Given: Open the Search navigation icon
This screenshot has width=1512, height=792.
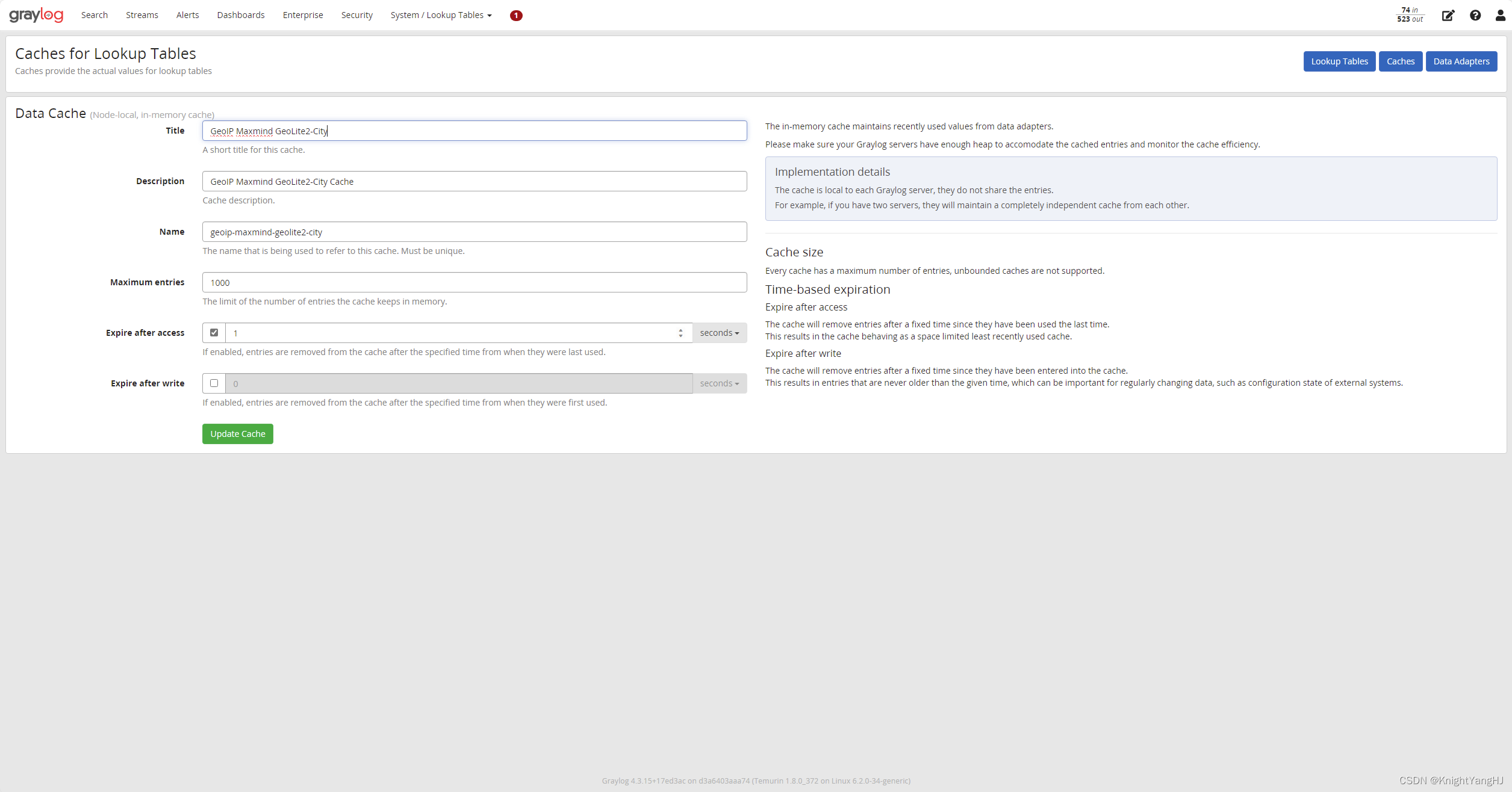Looking at the screenshot, I should point(93,15).
